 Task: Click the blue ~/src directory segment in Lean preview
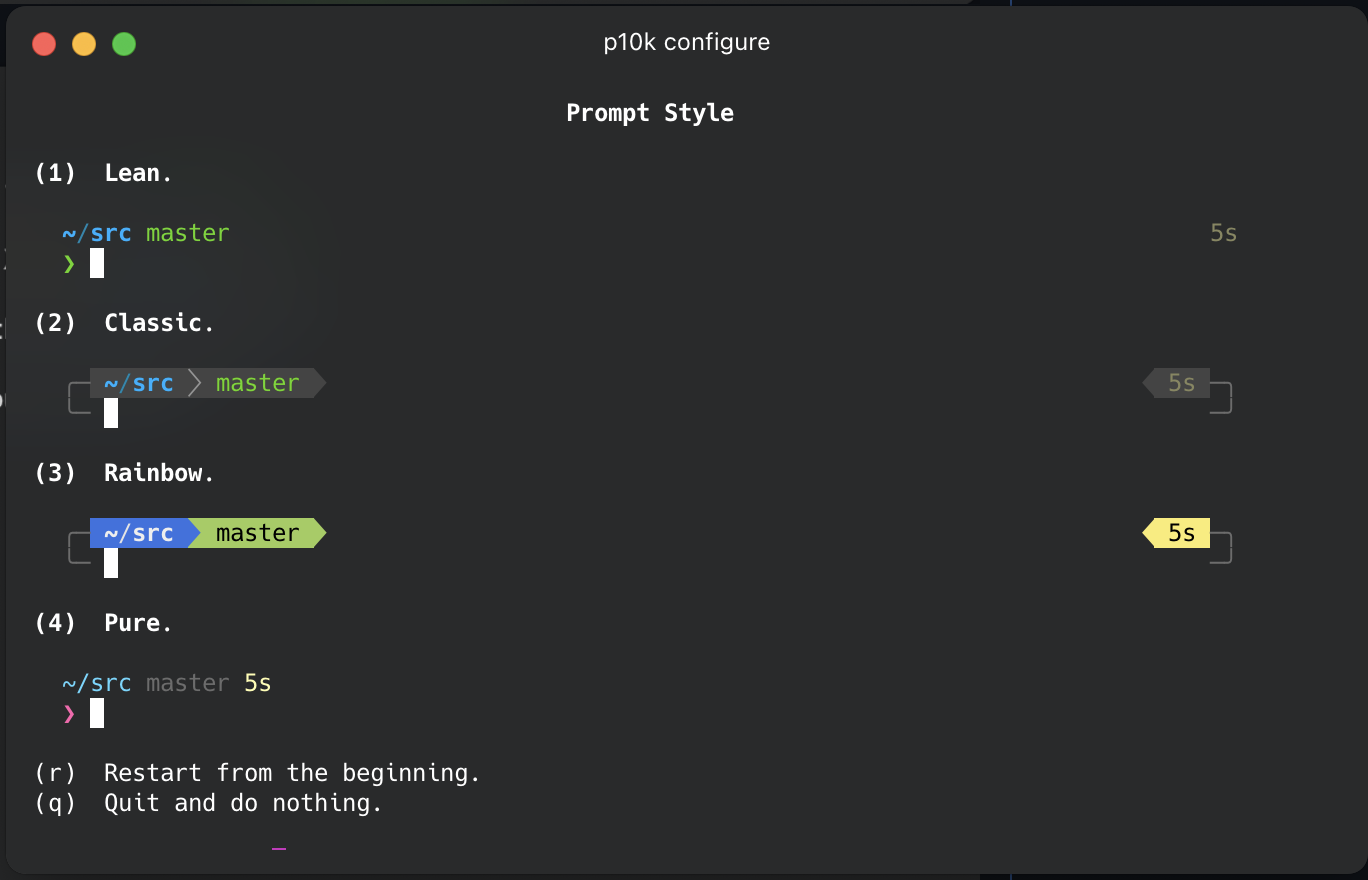pyautogui.click(x=96, y=232)
